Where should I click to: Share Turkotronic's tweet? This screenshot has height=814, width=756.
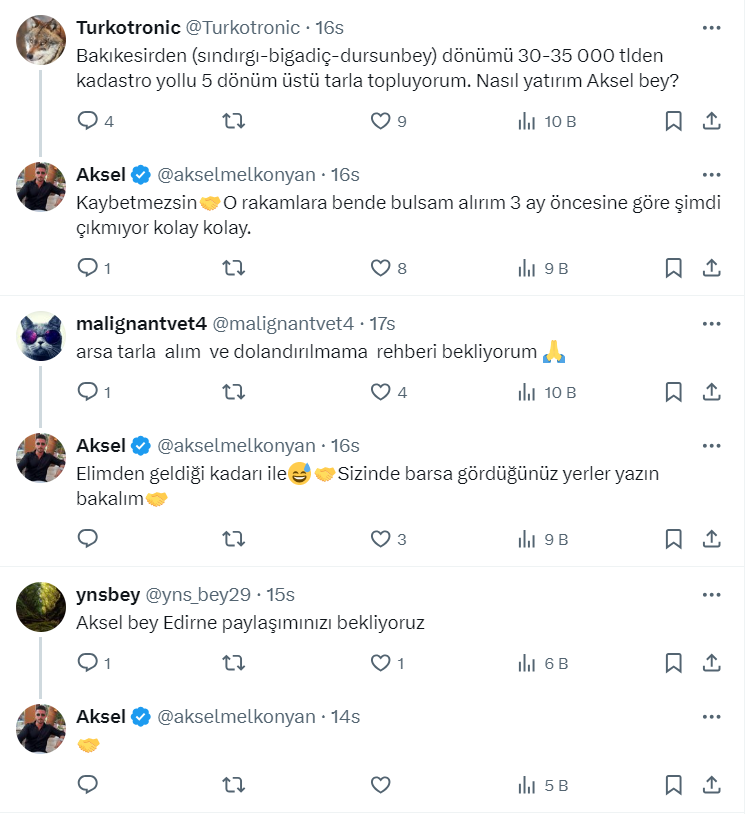[x=712, y=121]
